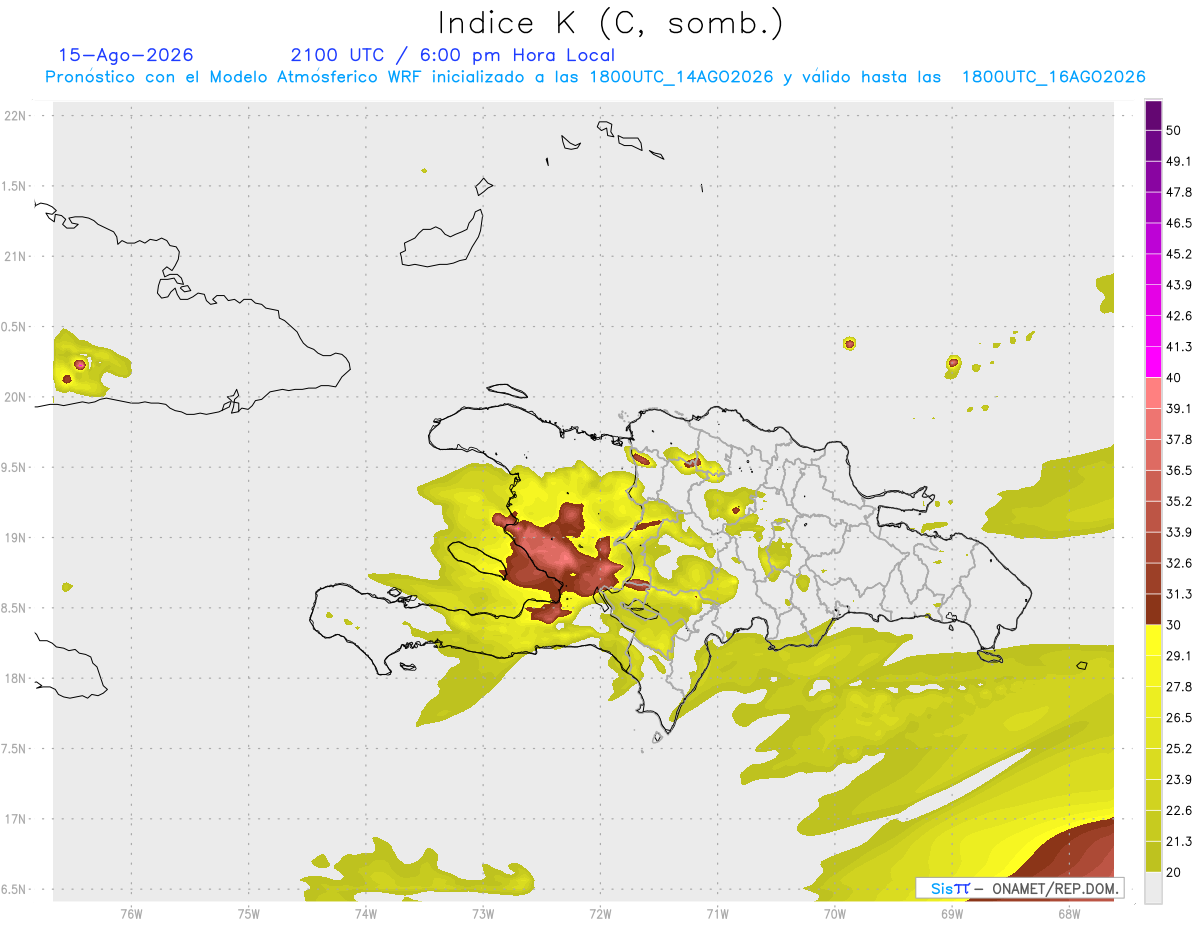The width and height of the screenshot is (1200, 927).
Task: Click the legend value "30"
Action: coord(1174,625)
